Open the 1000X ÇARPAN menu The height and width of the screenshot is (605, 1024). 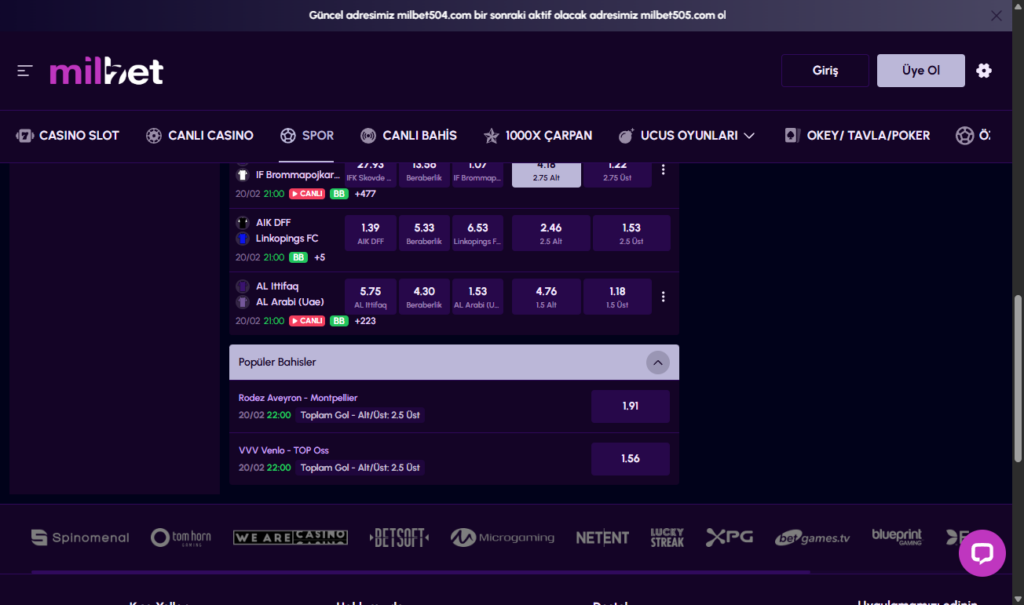[538, 136]
